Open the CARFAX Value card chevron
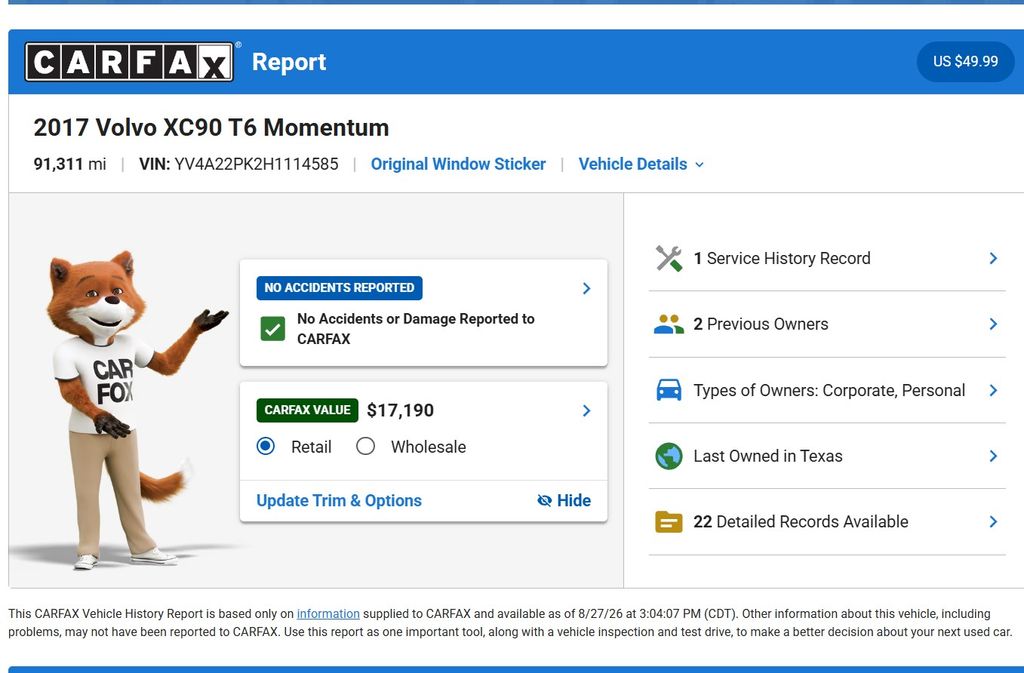Screen dimensions: 1024x673 click(586, 411)
